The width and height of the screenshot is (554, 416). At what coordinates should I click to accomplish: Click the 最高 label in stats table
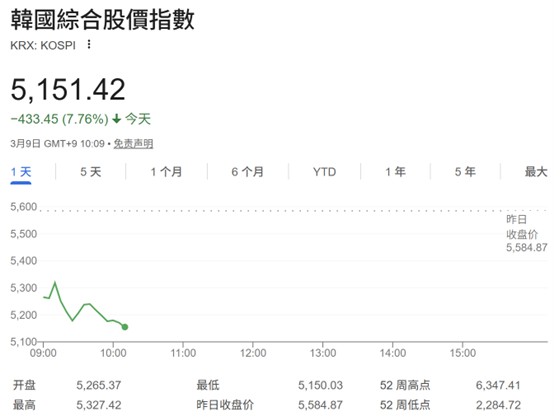tap(24, 405)
